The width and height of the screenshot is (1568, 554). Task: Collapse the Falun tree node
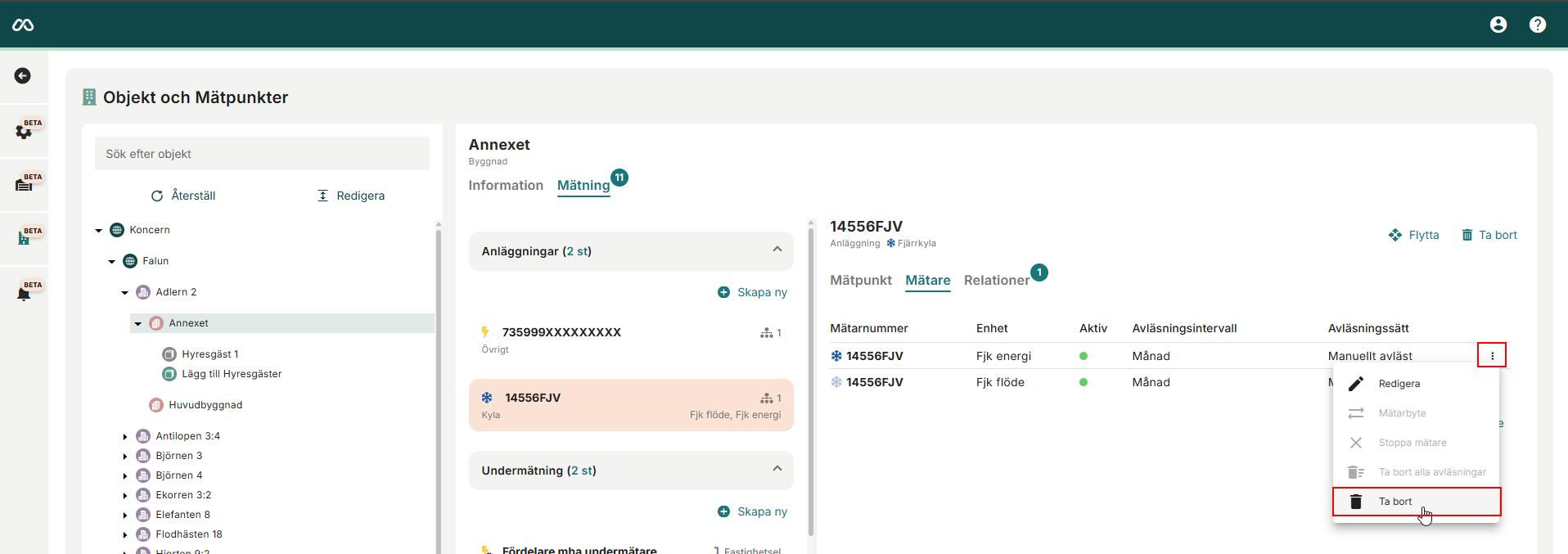[x=112, y=262]
